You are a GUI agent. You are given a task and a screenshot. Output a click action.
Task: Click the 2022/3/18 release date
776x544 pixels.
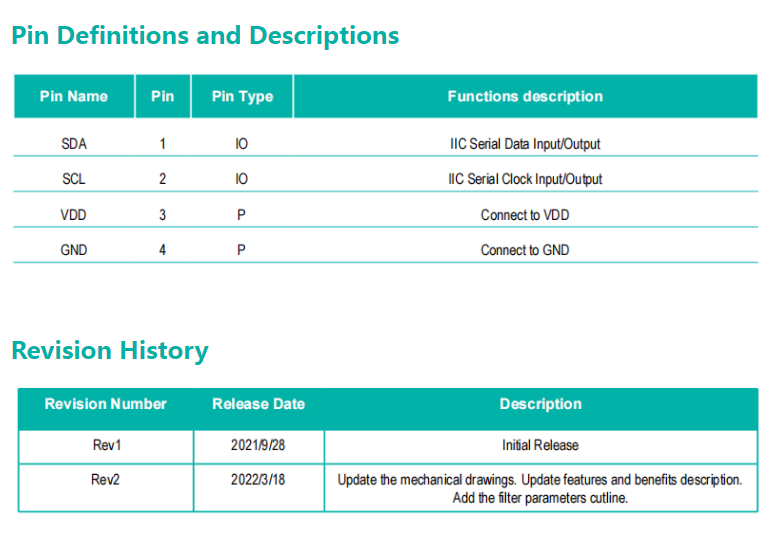tap(258, 480)
